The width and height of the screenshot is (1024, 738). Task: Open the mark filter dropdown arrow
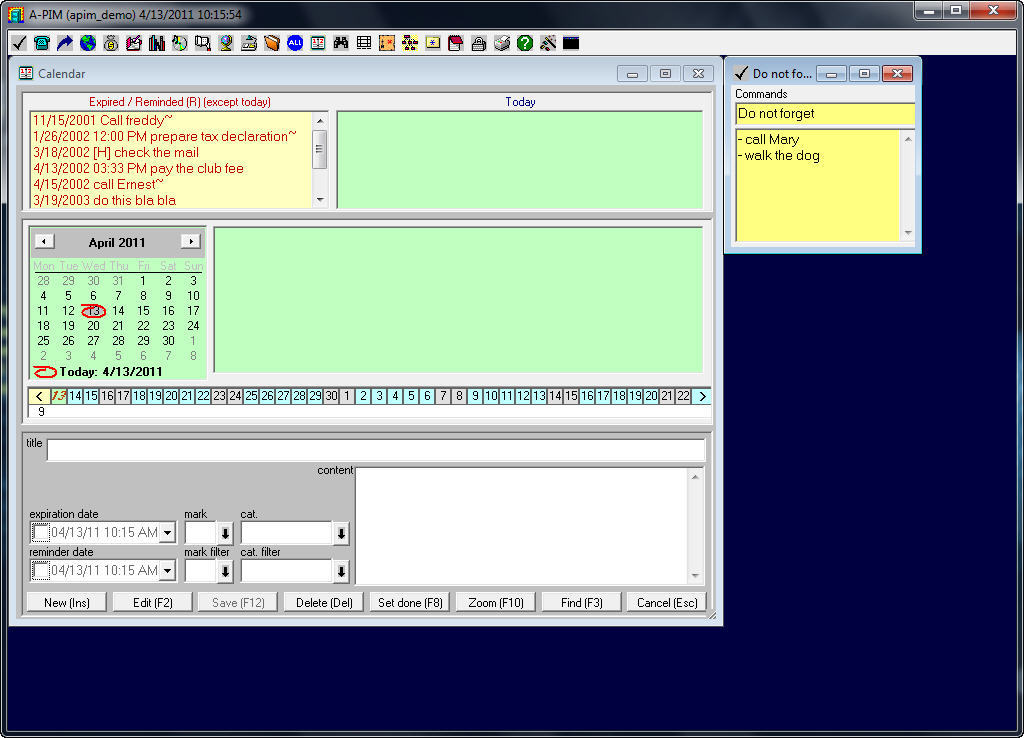(226, 570)
